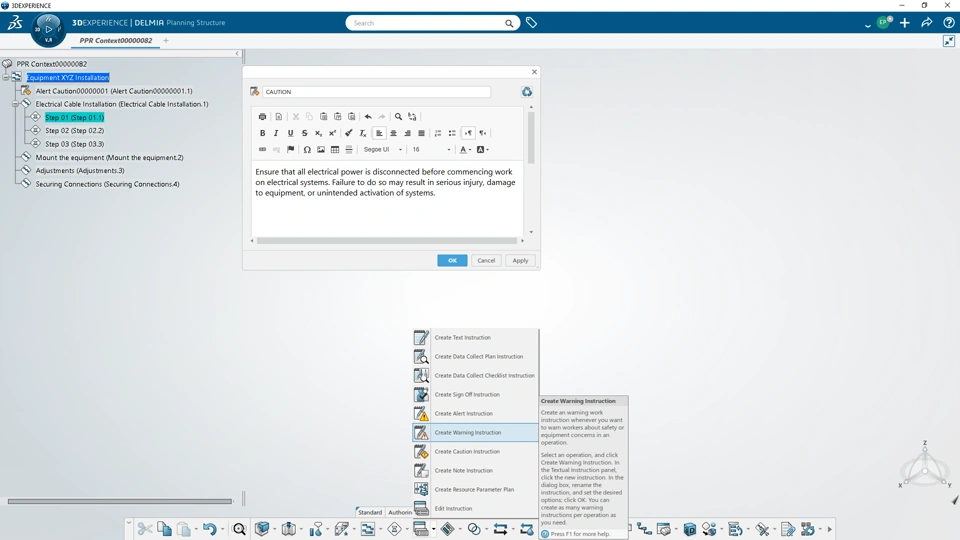This screenshot has width=960, height=540.
Task: Toggle justify text alignment
Action: point(421,133)
